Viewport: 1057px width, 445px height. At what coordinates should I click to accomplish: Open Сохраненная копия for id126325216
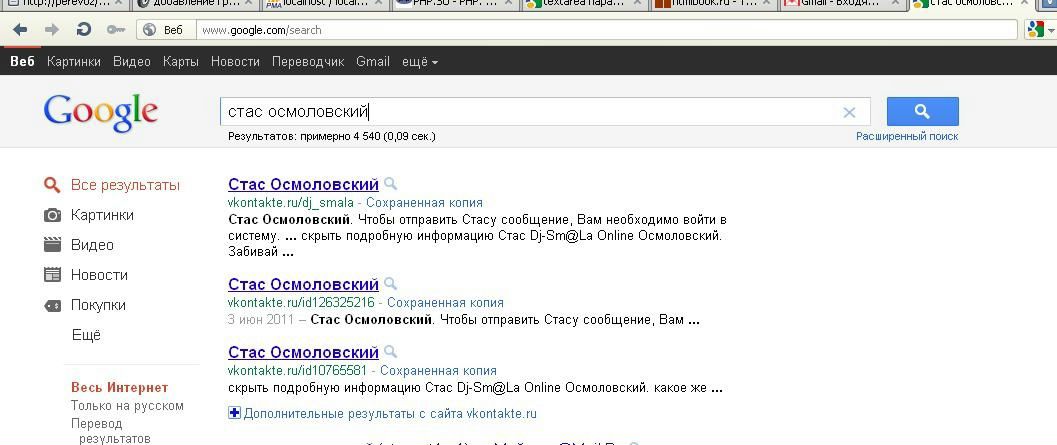pyautogui.click(x=445, y=303)
